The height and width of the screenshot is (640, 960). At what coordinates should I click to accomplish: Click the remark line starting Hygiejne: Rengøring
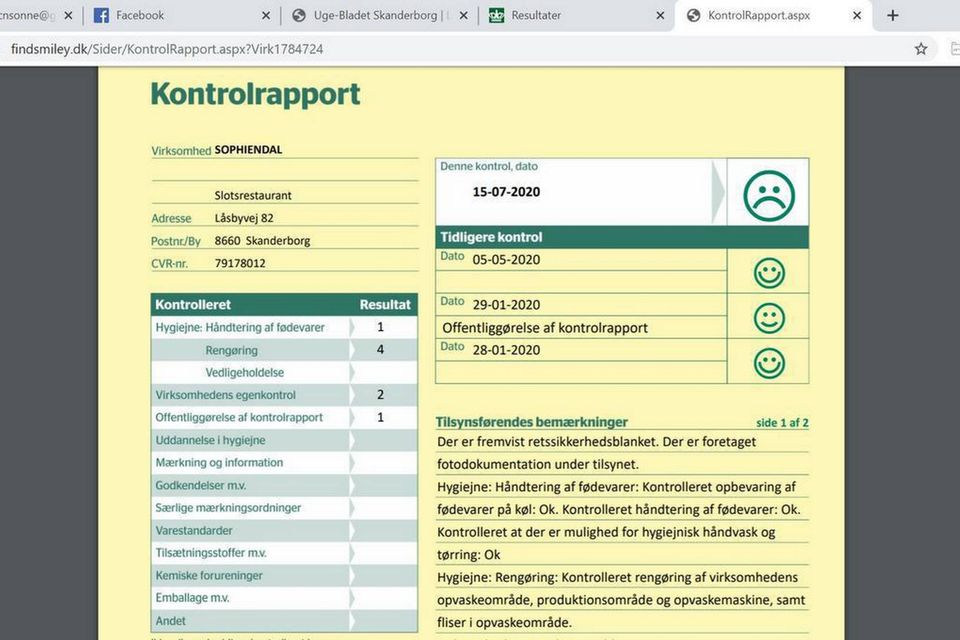617,578
